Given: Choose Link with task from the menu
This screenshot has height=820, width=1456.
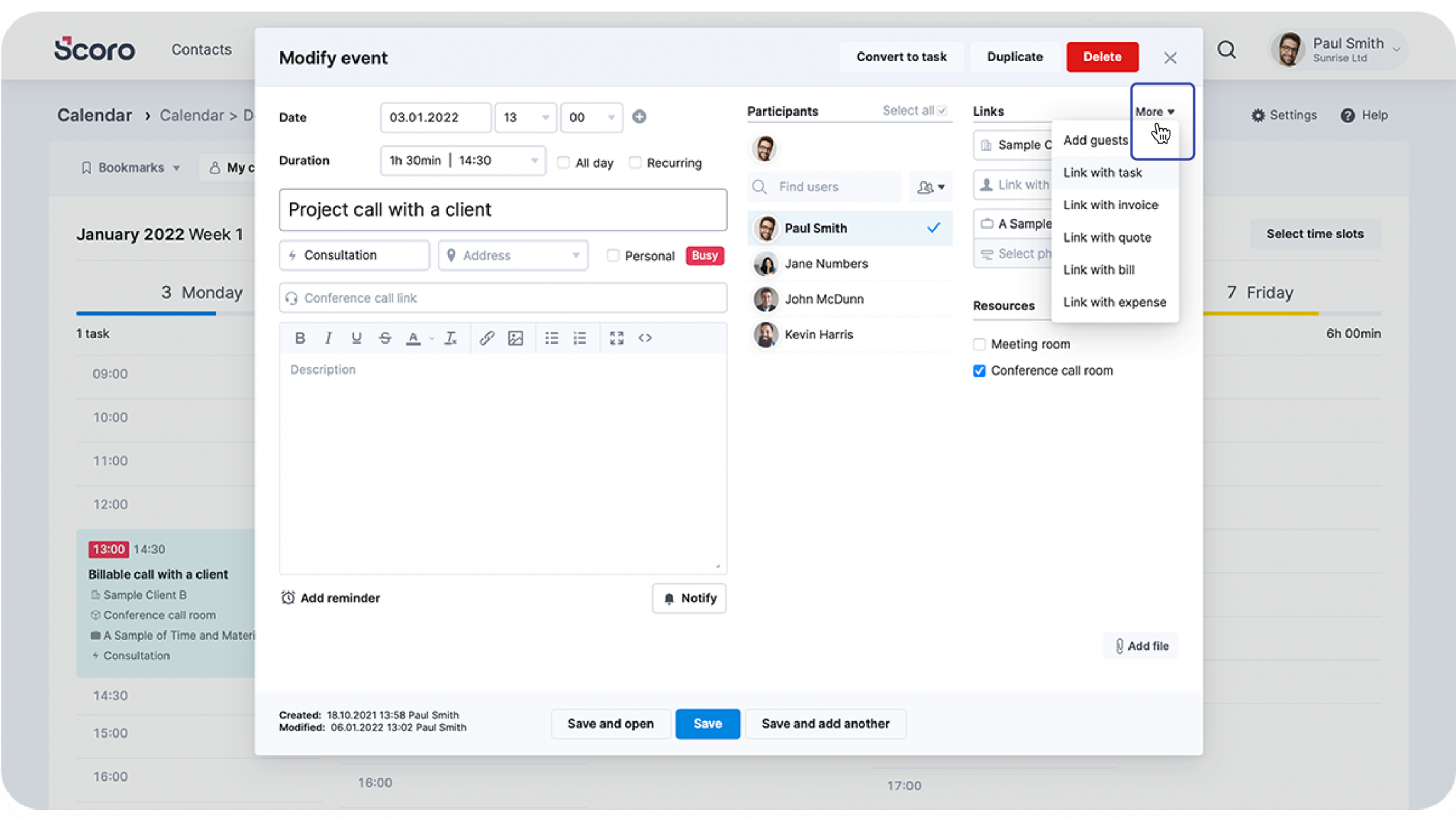Looking at the screenshot, I should tap(1102, 173).
